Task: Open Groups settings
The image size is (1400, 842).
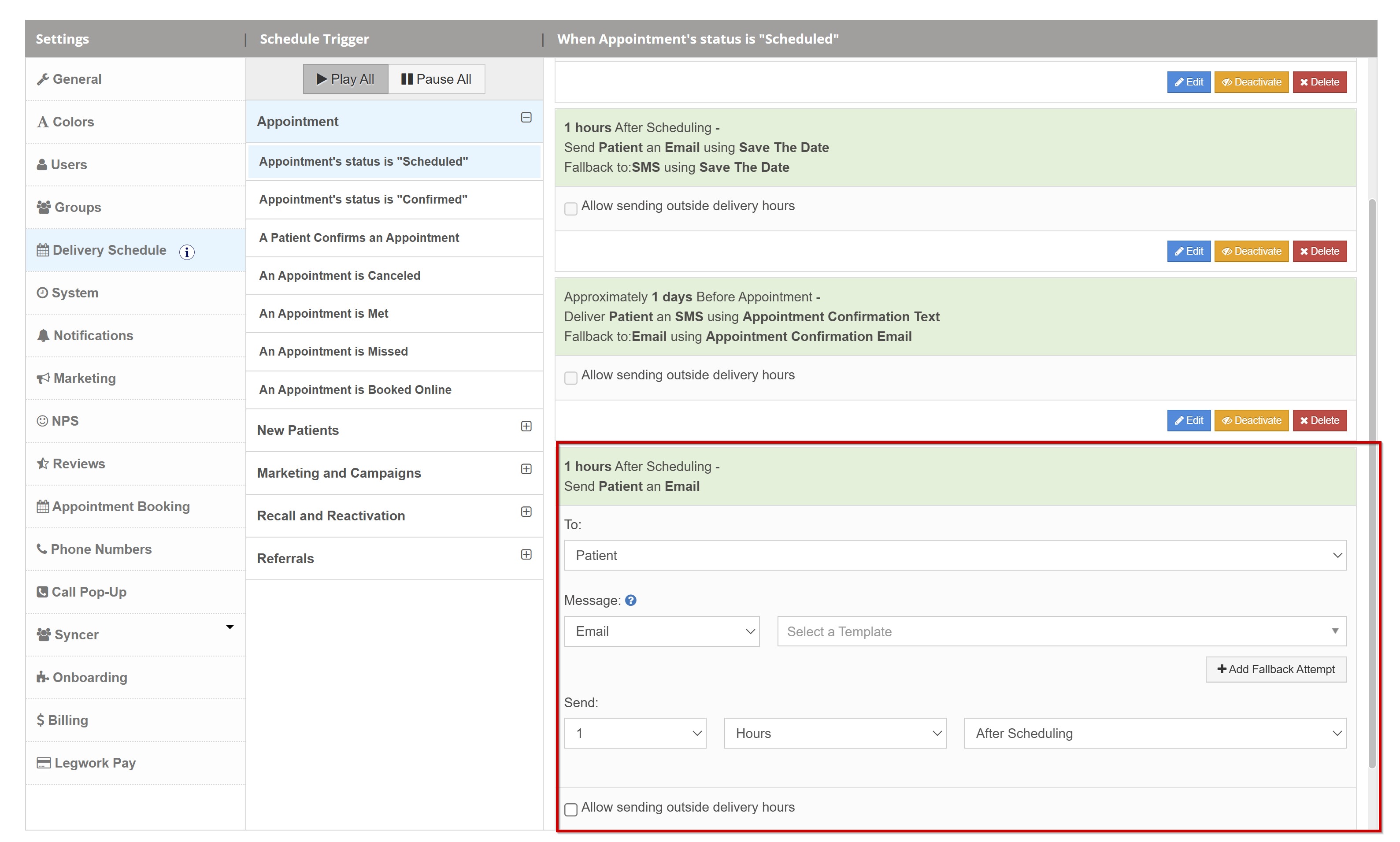Action: tap(135, 207)
